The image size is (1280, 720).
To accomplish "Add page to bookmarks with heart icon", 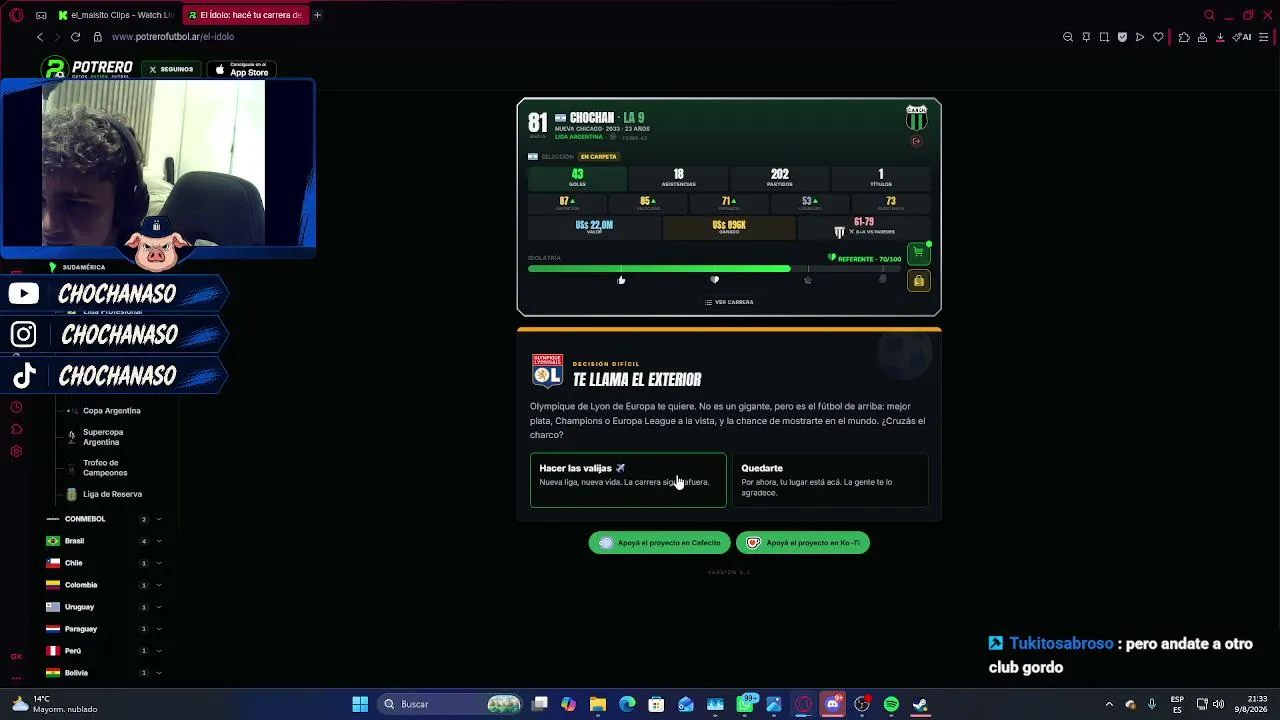I will pos(1158,37).
